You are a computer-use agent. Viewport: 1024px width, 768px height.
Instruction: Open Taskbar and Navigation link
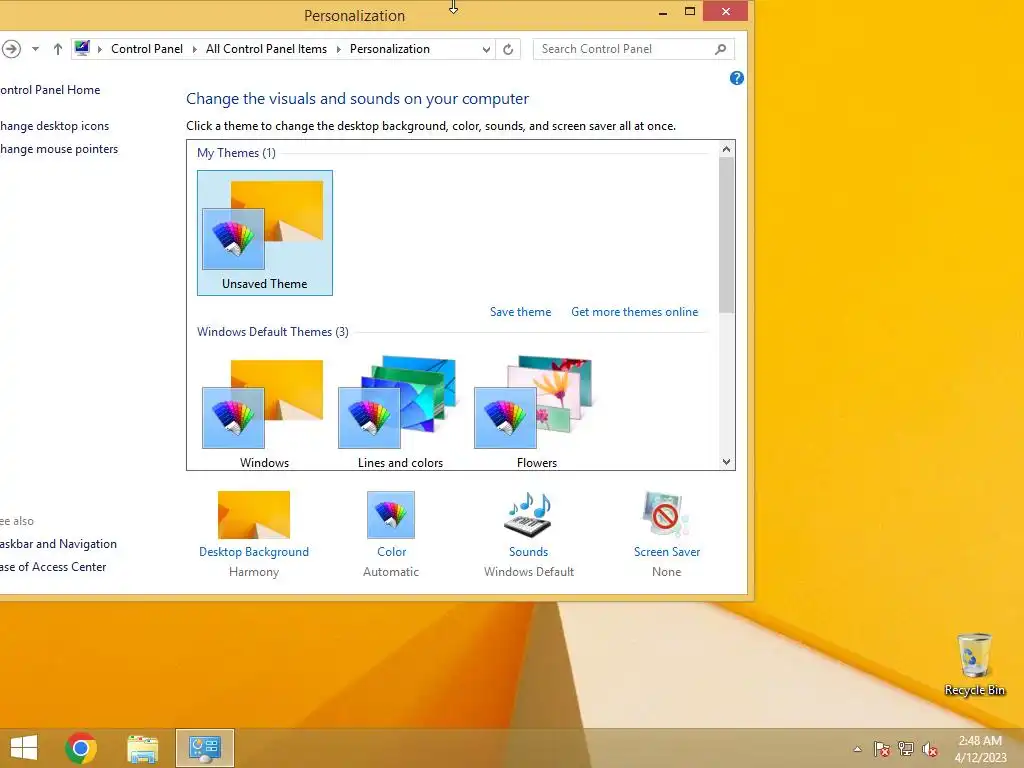[x=58, y=544]
